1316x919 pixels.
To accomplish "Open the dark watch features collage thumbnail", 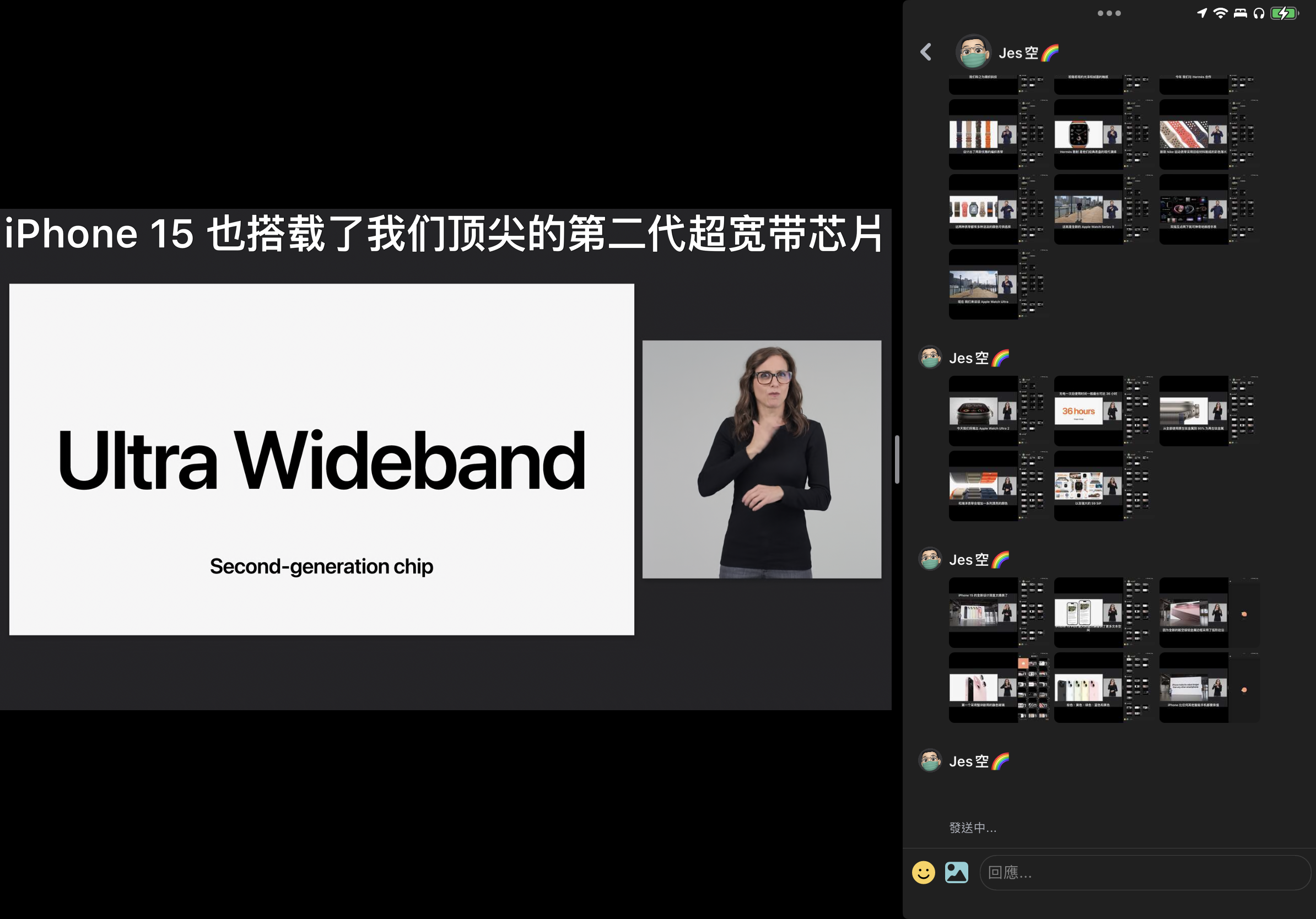I will pyautogui.click(x=1209, y=209).
